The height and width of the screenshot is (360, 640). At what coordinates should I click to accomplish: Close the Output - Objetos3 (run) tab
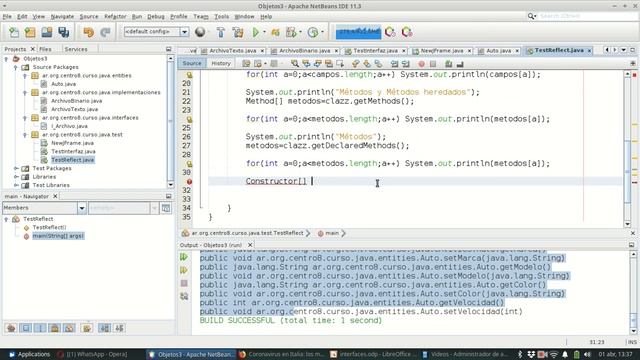[x=250, y=245]
